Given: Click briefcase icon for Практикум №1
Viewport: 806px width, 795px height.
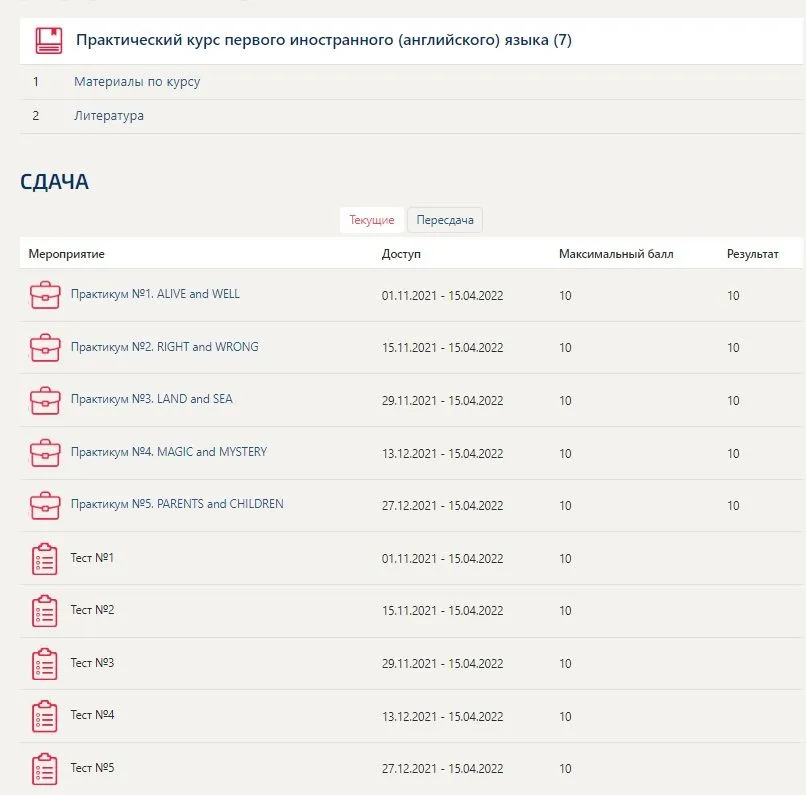Looking at the screenshot, I should tap(45, 295).
